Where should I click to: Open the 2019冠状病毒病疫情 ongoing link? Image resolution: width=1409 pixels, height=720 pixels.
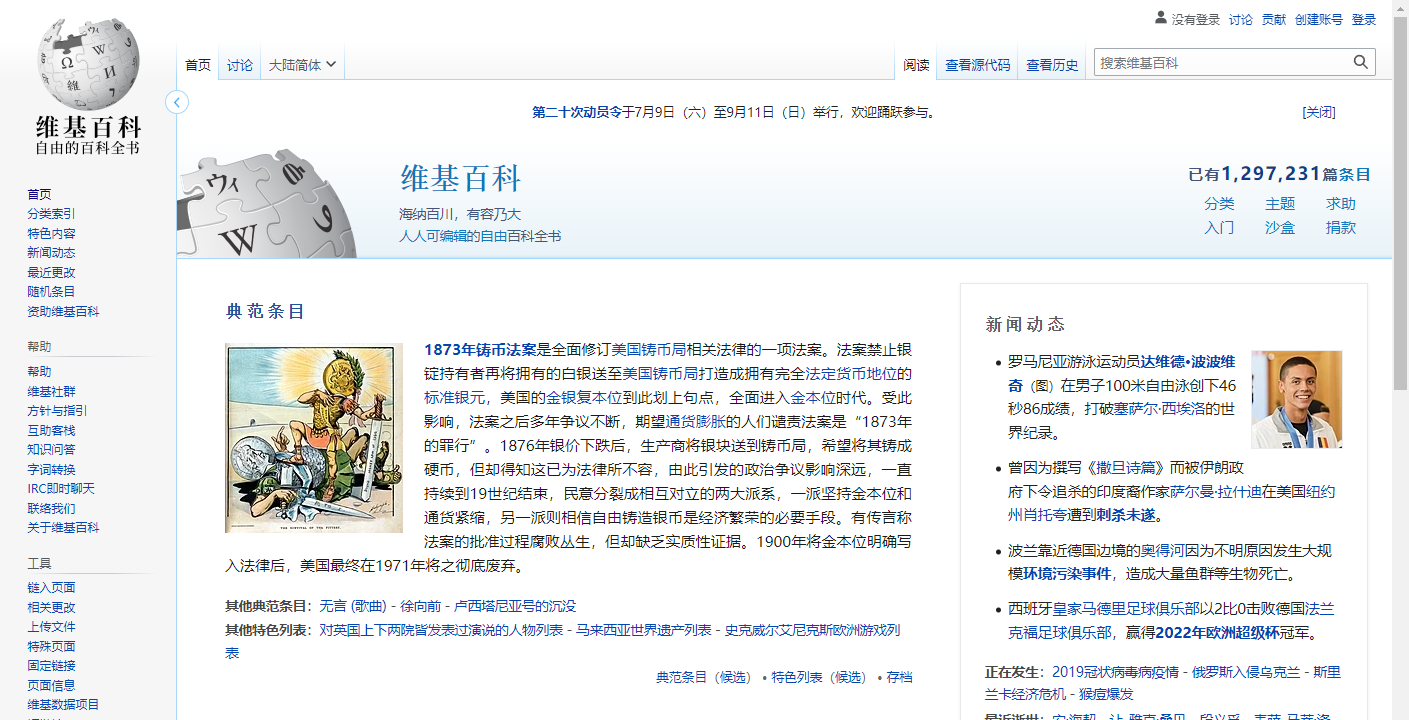1115,671
